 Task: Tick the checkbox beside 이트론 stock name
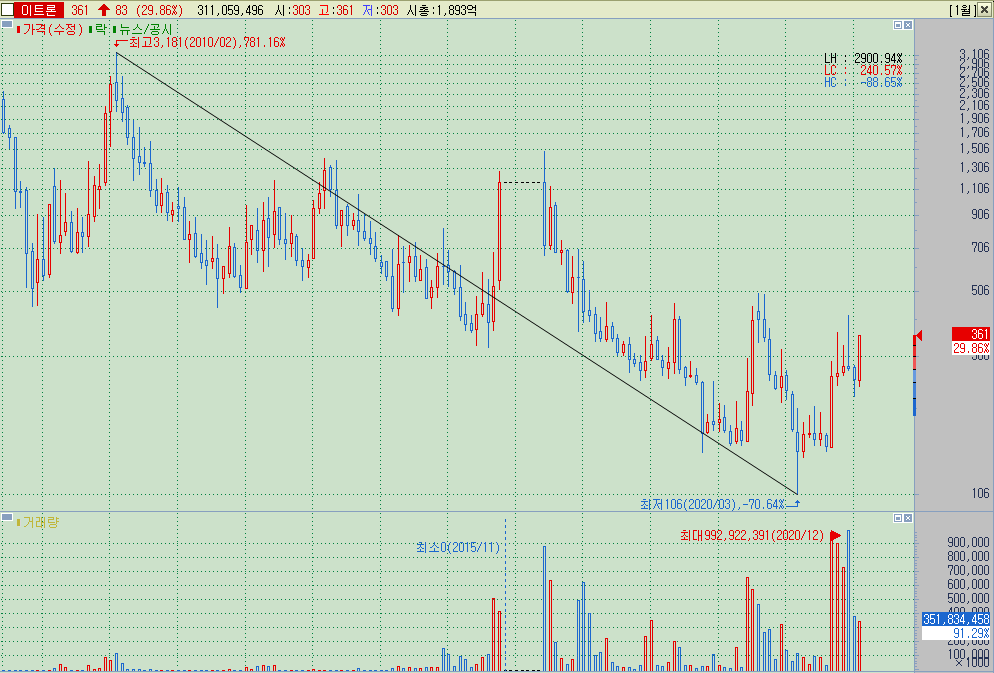[x=7, y=10]
